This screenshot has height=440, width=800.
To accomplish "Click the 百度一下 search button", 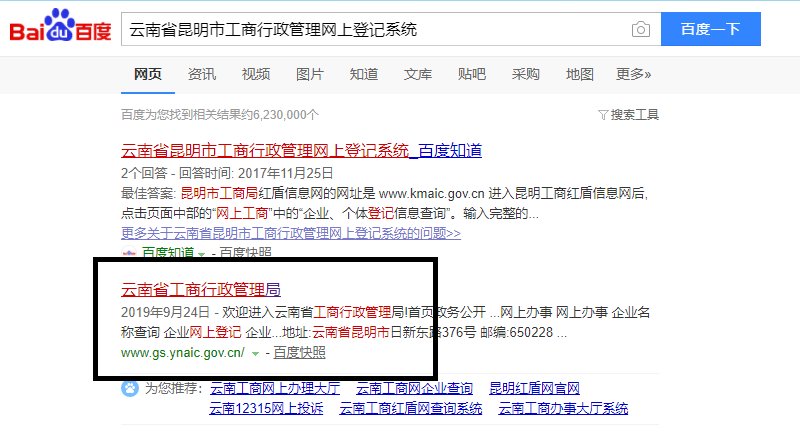I will click(710, 29).
